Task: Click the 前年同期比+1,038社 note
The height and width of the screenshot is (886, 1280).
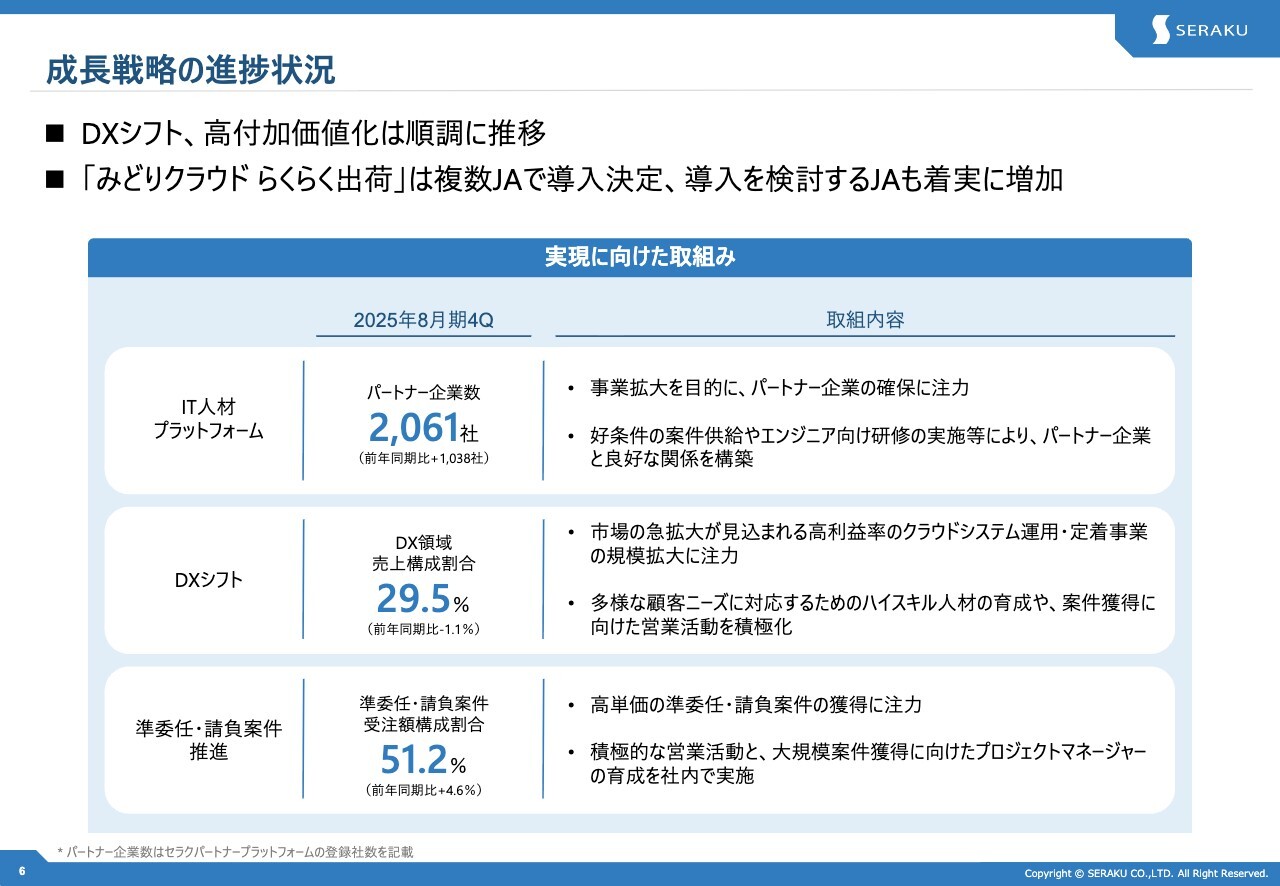Action: pyautogui.click(x=423, y=458)
